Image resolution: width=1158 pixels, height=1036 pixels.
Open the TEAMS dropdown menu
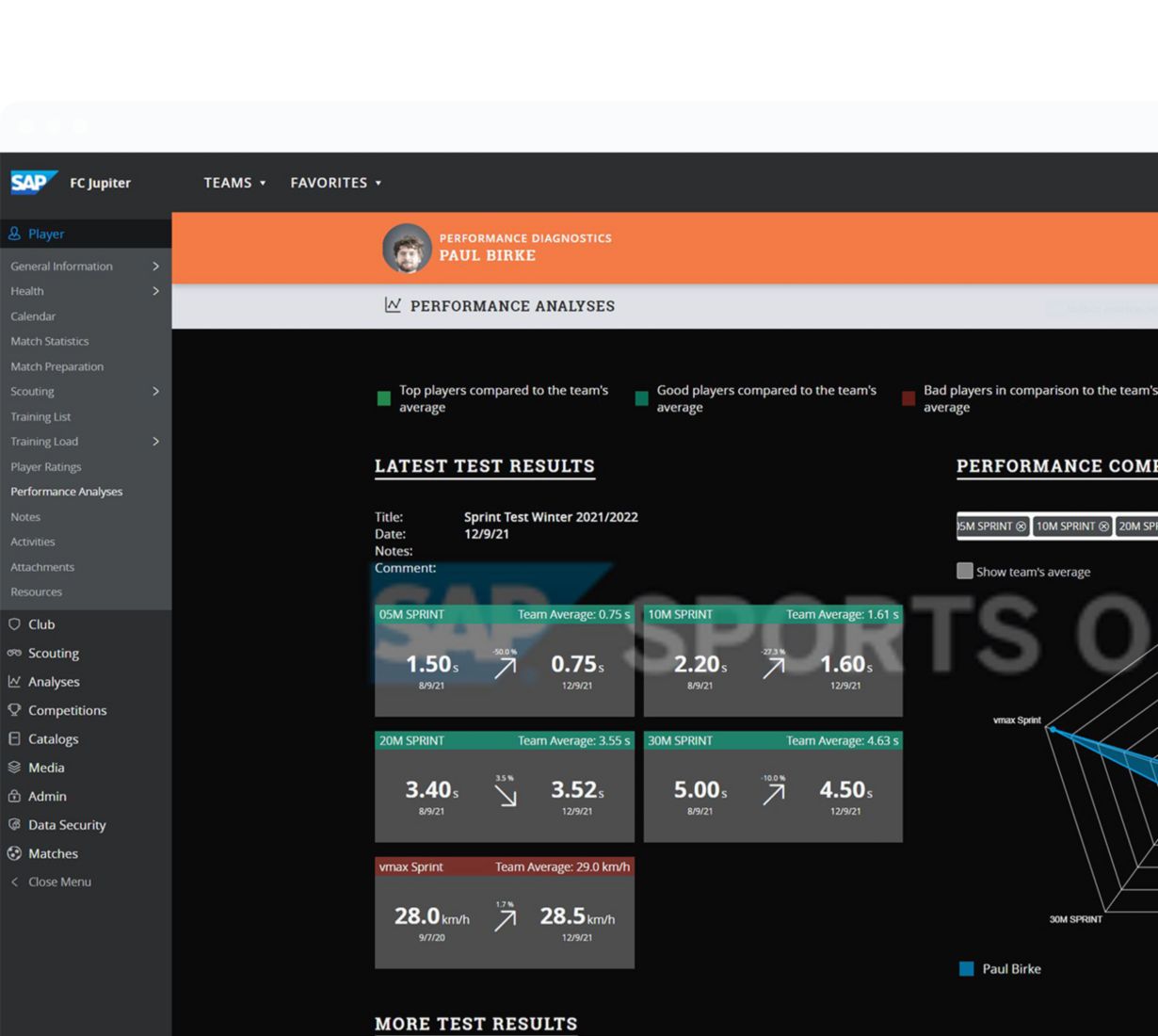234,183
